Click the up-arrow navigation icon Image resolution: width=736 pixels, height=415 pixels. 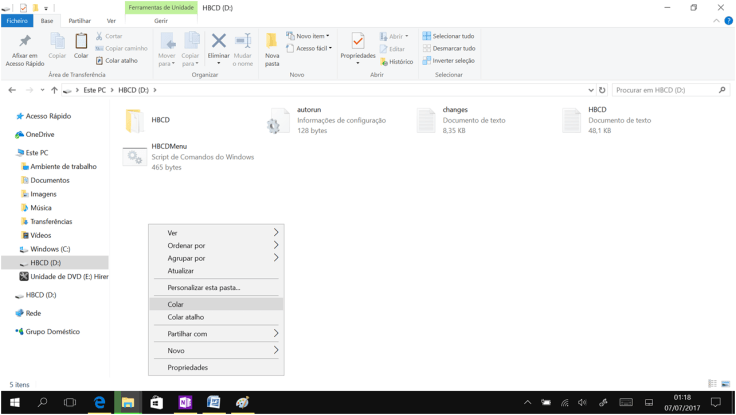point(54,90)
